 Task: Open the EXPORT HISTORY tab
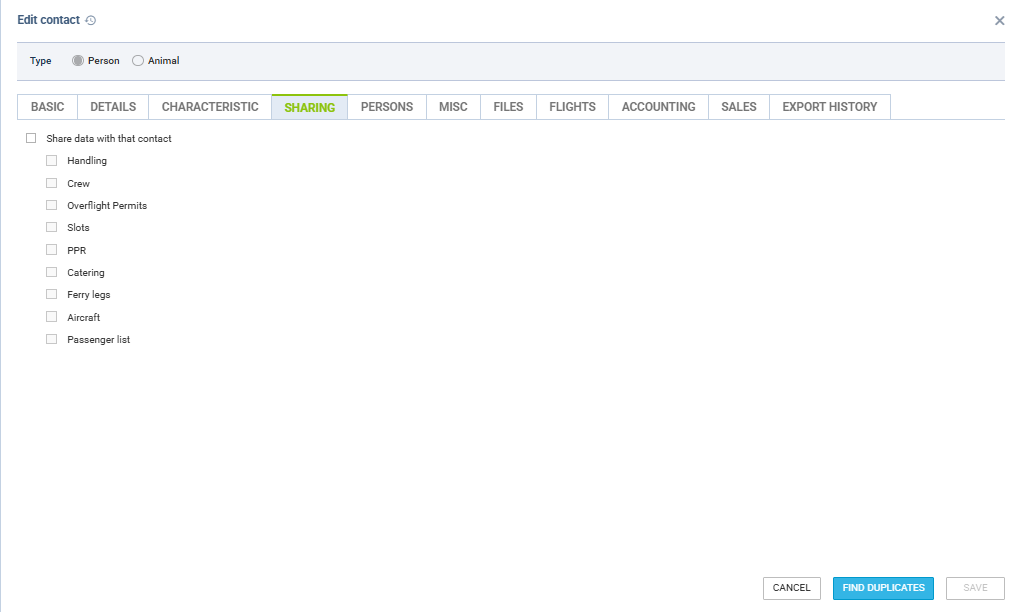830,107
